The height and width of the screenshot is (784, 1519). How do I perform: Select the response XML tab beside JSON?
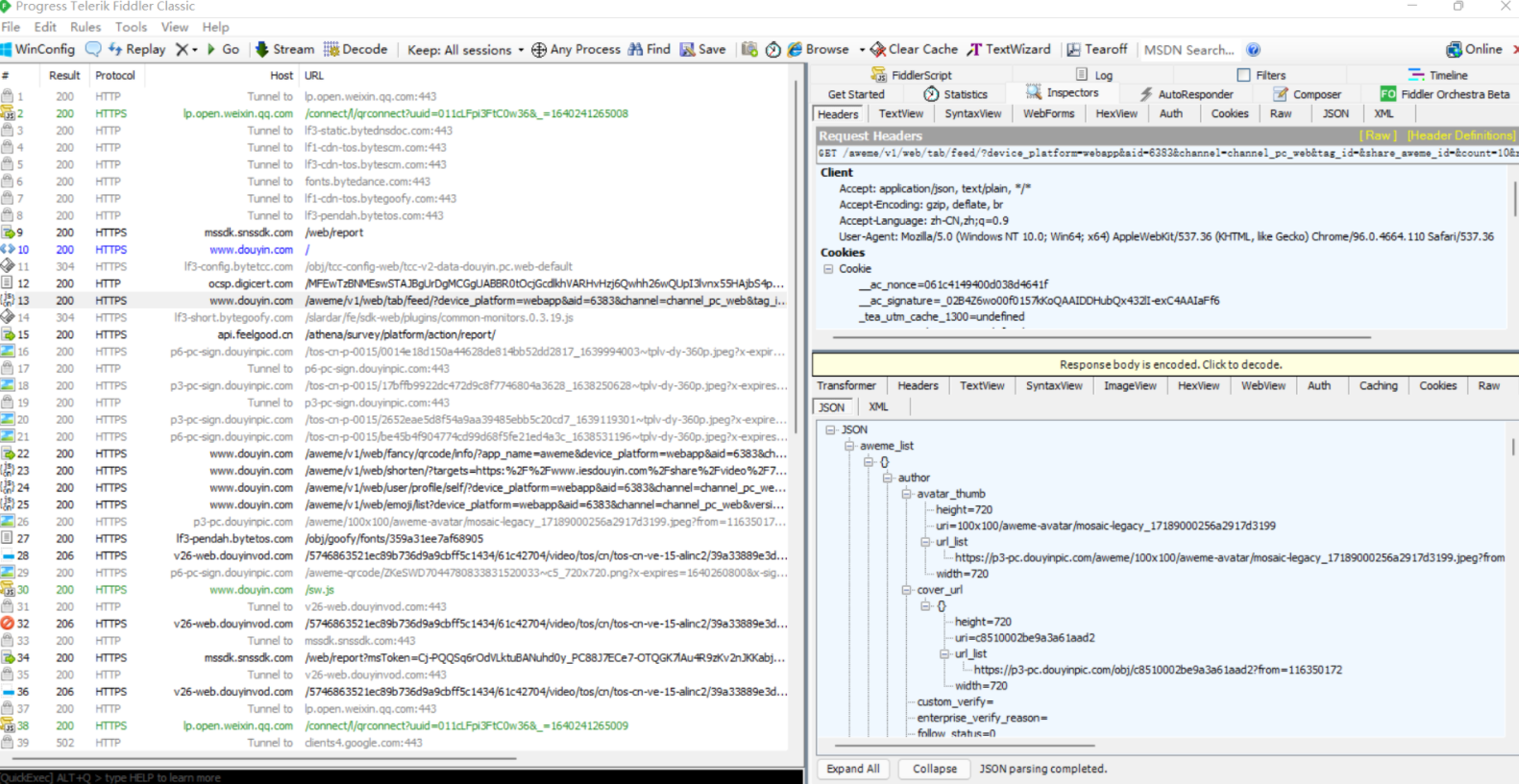pyautogui.click(x=878, y=406)
